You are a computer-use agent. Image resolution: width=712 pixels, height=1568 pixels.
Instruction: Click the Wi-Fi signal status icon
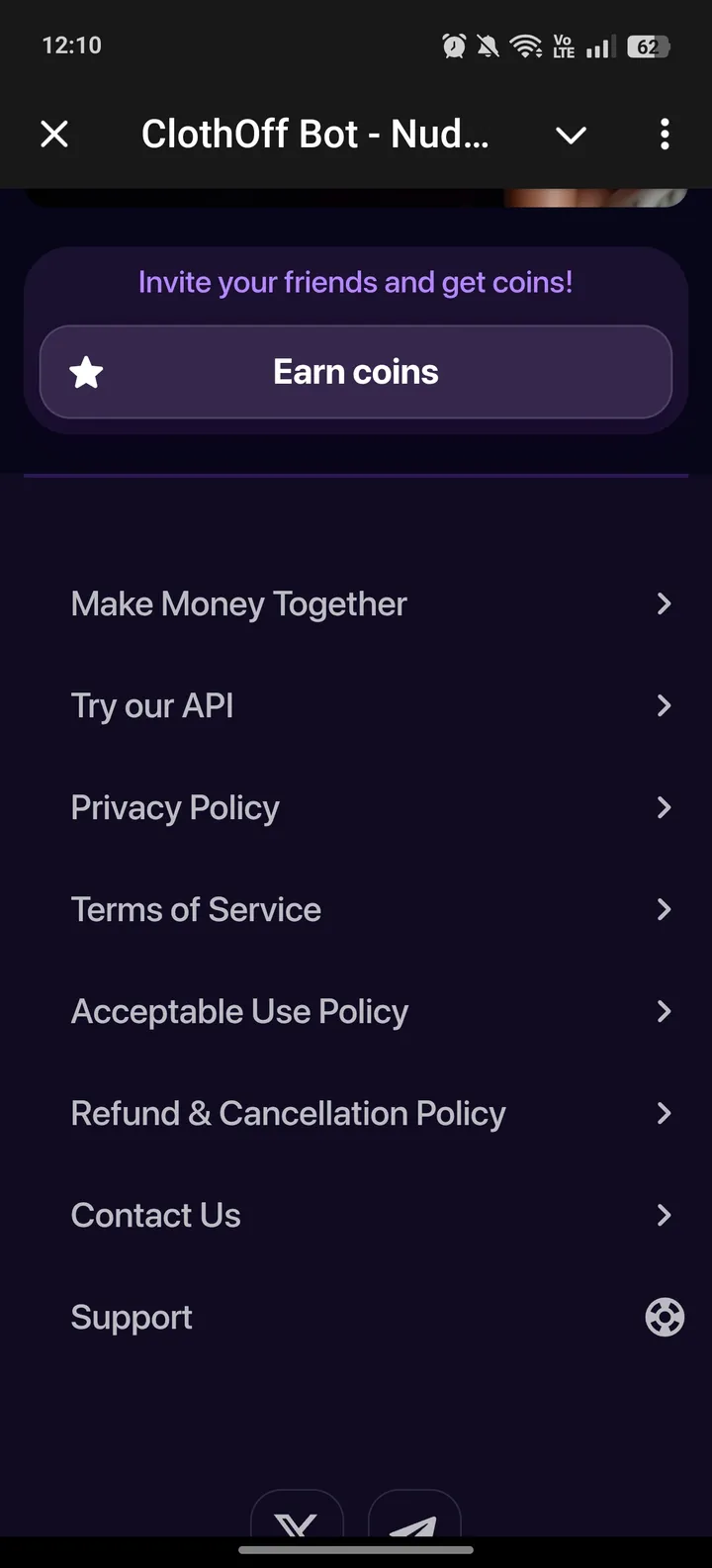point(525,46)
